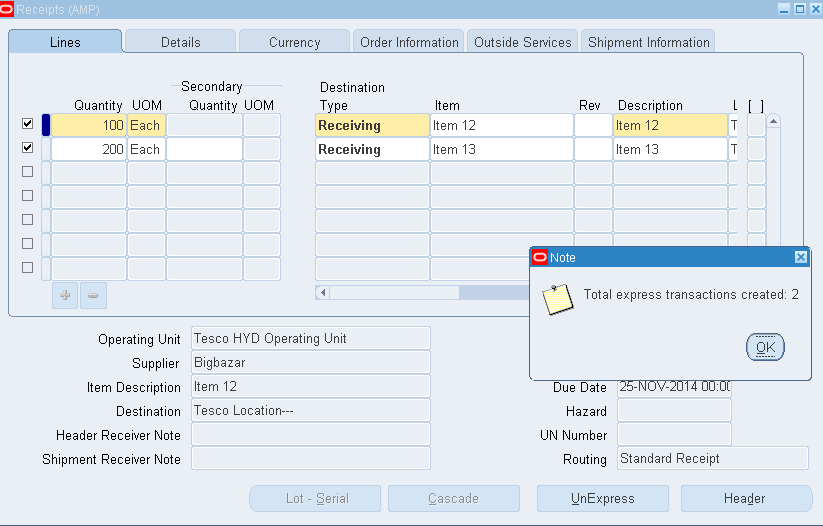823x526 pixels.
Task: Open the Currency tab
Action: [294, 42]
